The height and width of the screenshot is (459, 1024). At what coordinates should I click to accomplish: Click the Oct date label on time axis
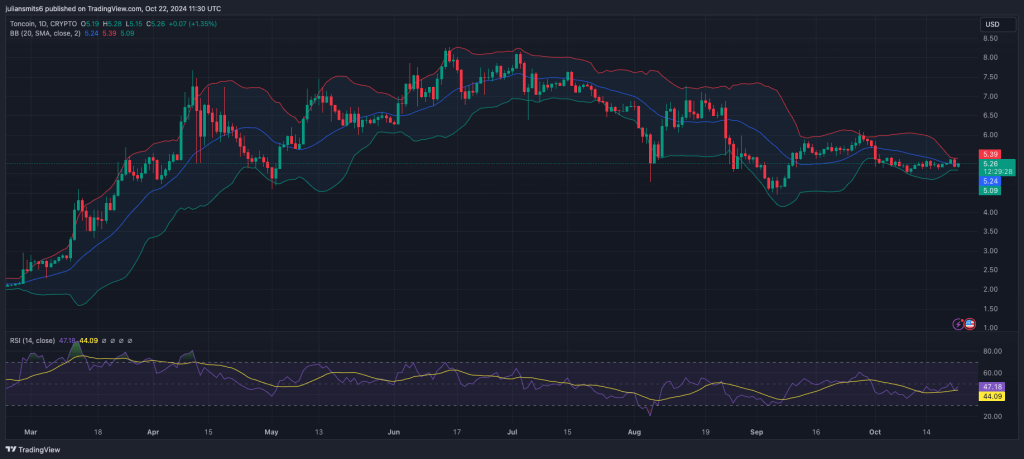(875, 432)
